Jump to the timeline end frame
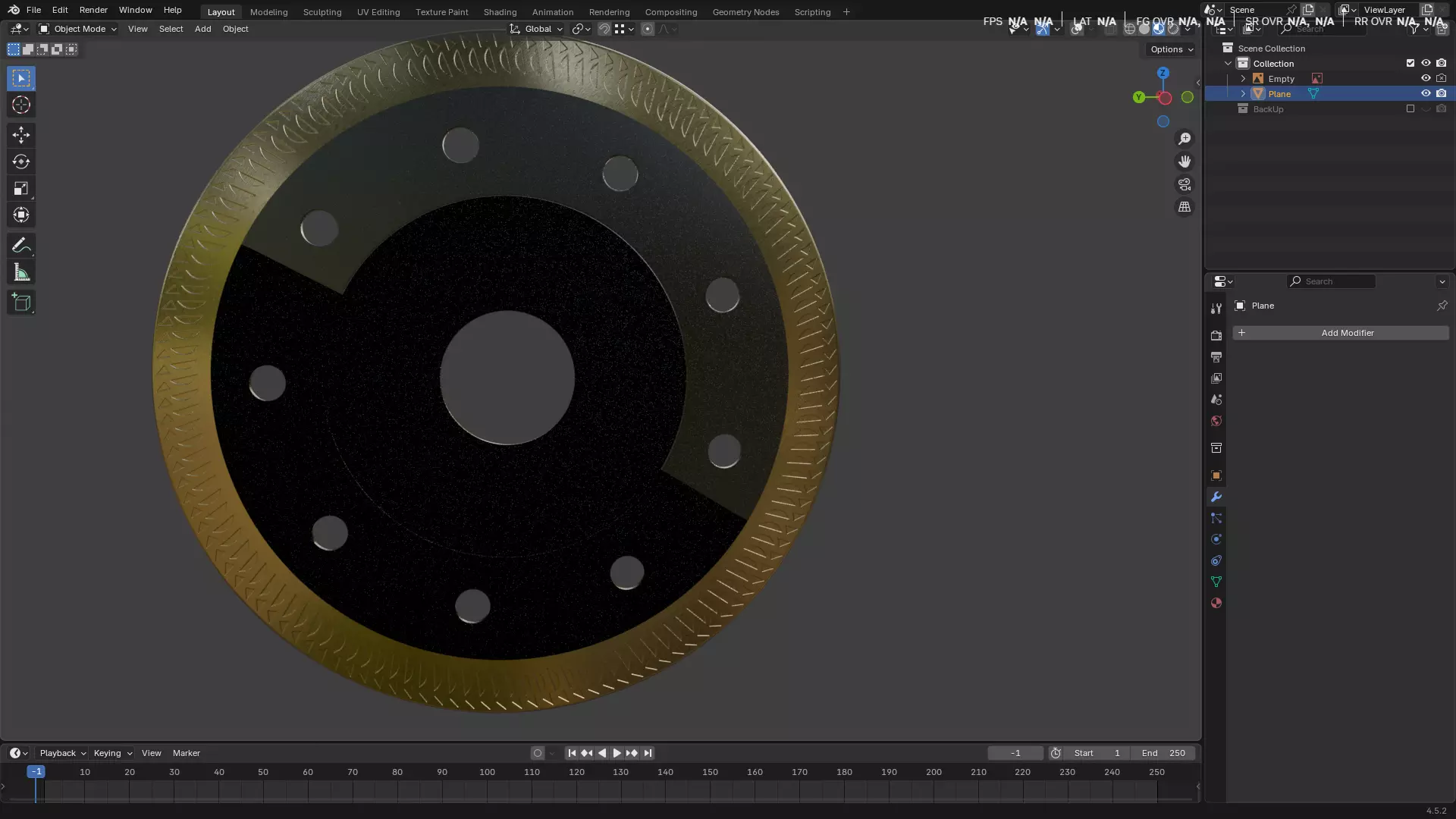The image size is (1456, 819). click(x=648, y=753)
